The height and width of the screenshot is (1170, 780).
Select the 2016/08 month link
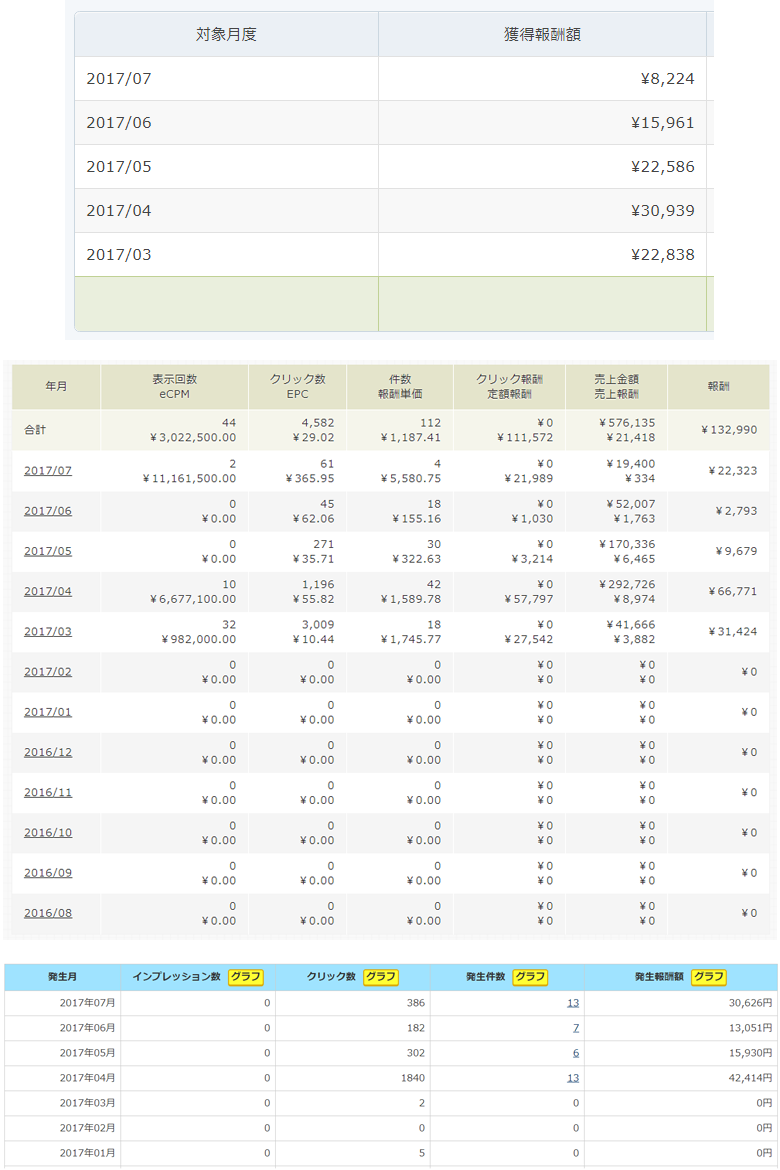click(x=48, y=913)
